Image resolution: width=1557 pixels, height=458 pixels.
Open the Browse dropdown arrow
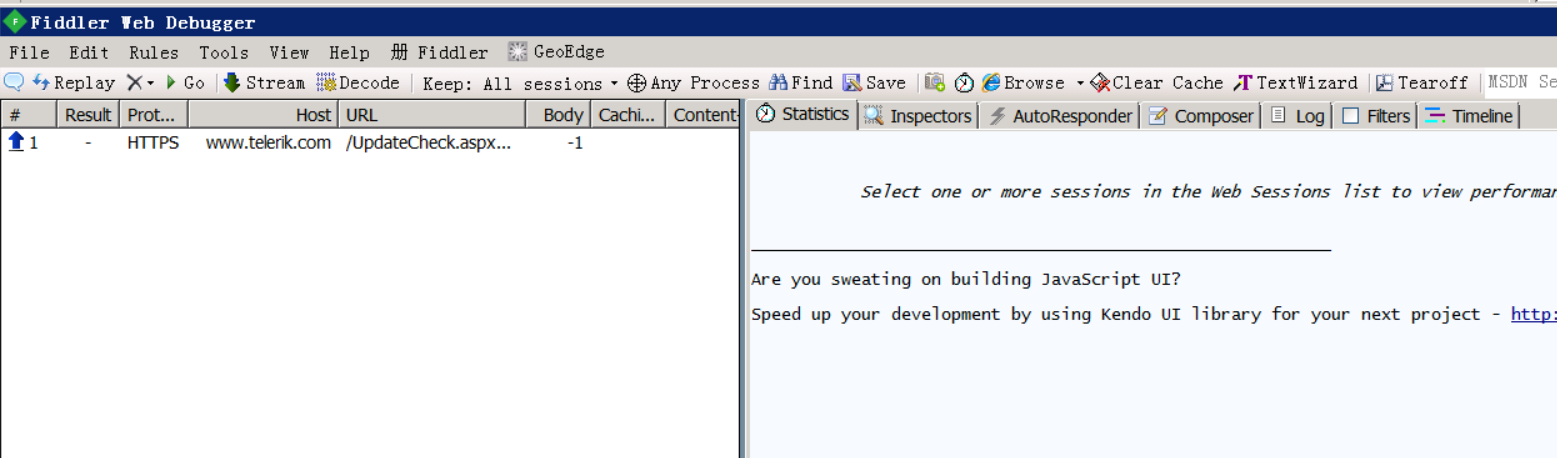click(1080, 83)
